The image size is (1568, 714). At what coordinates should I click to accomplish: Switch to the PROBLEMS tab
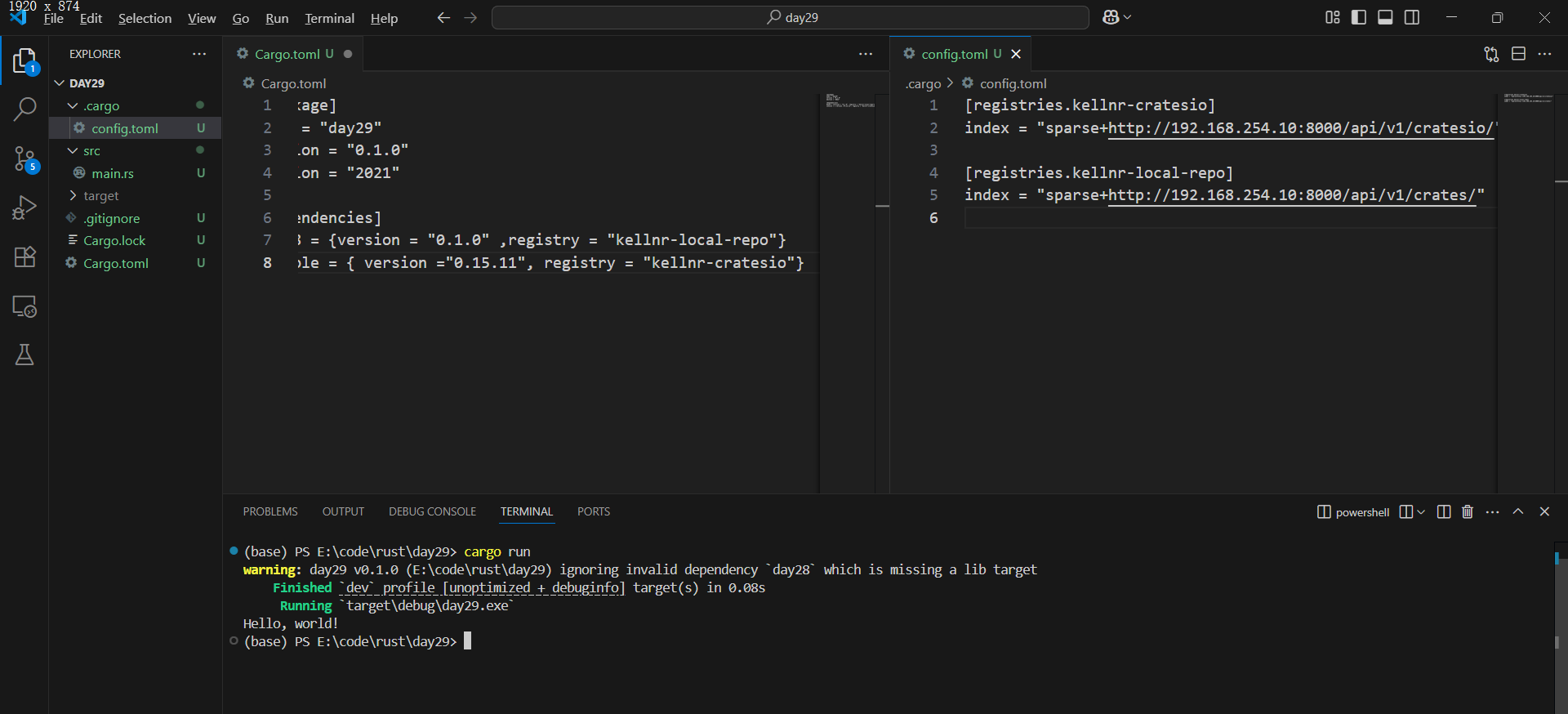[269, 511]
